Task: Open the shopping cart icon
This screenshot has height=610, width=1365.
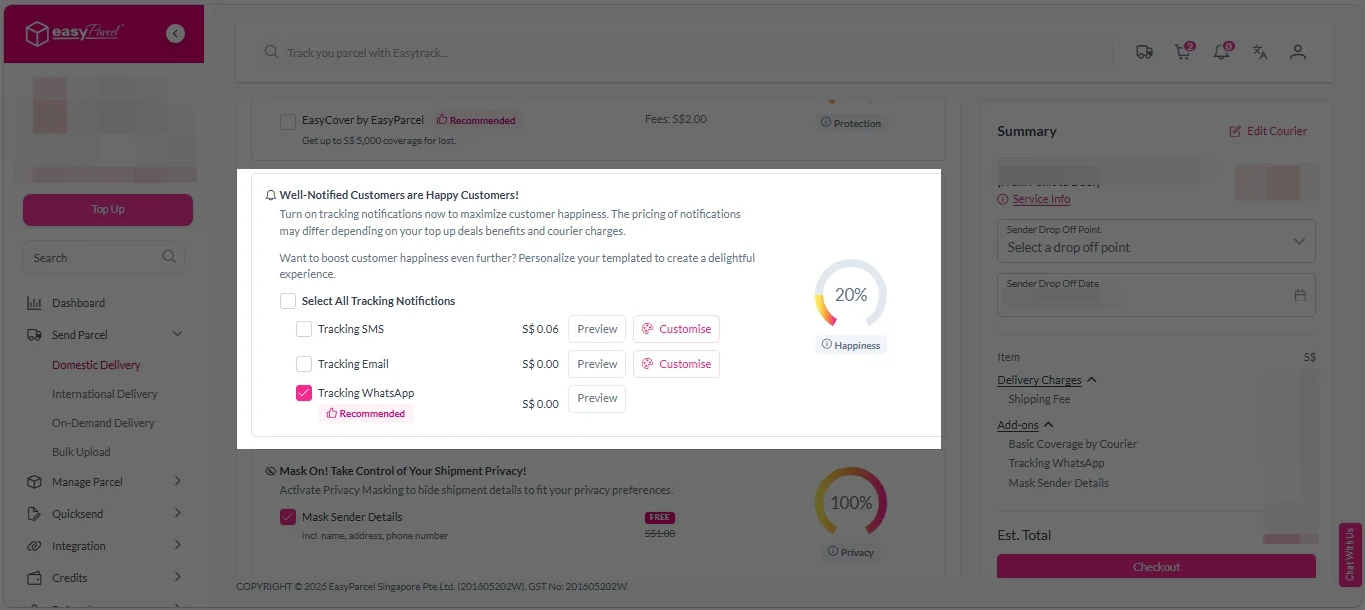Action: tap(1183, 52)
